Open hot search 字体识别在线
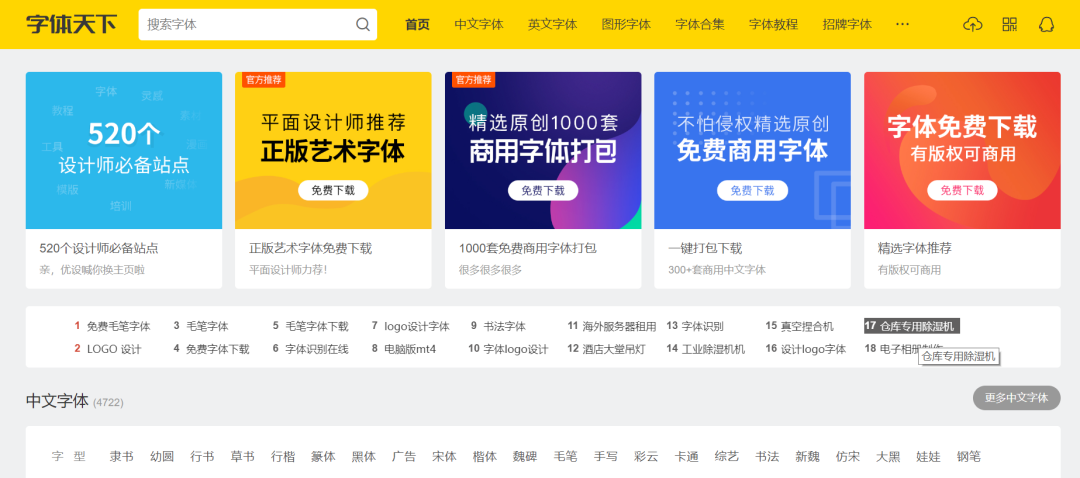This screenshot has width=1080, height=478. [x=317, y=349]
